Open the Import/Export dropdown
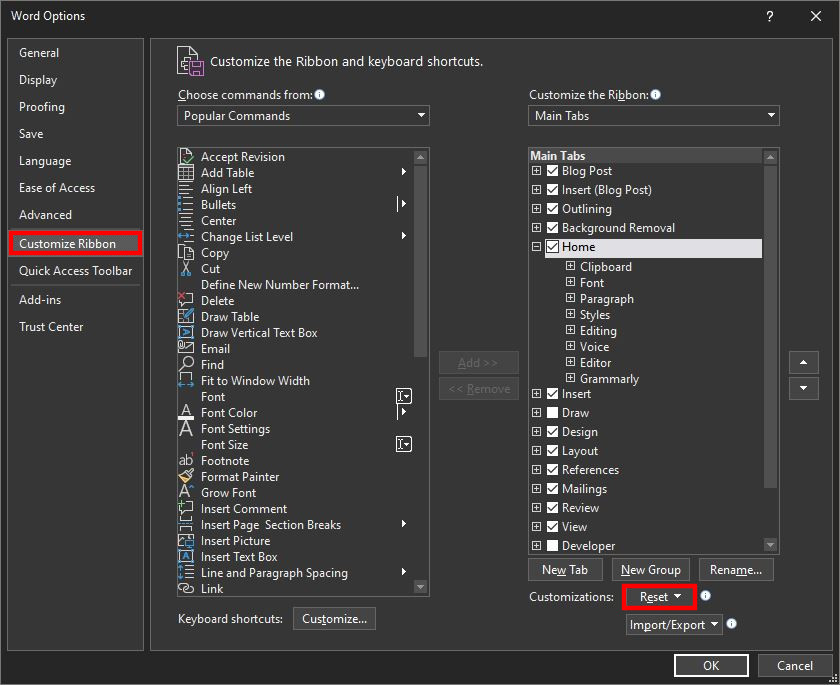Viewport: 840px width, 685px height. [674, 624]
